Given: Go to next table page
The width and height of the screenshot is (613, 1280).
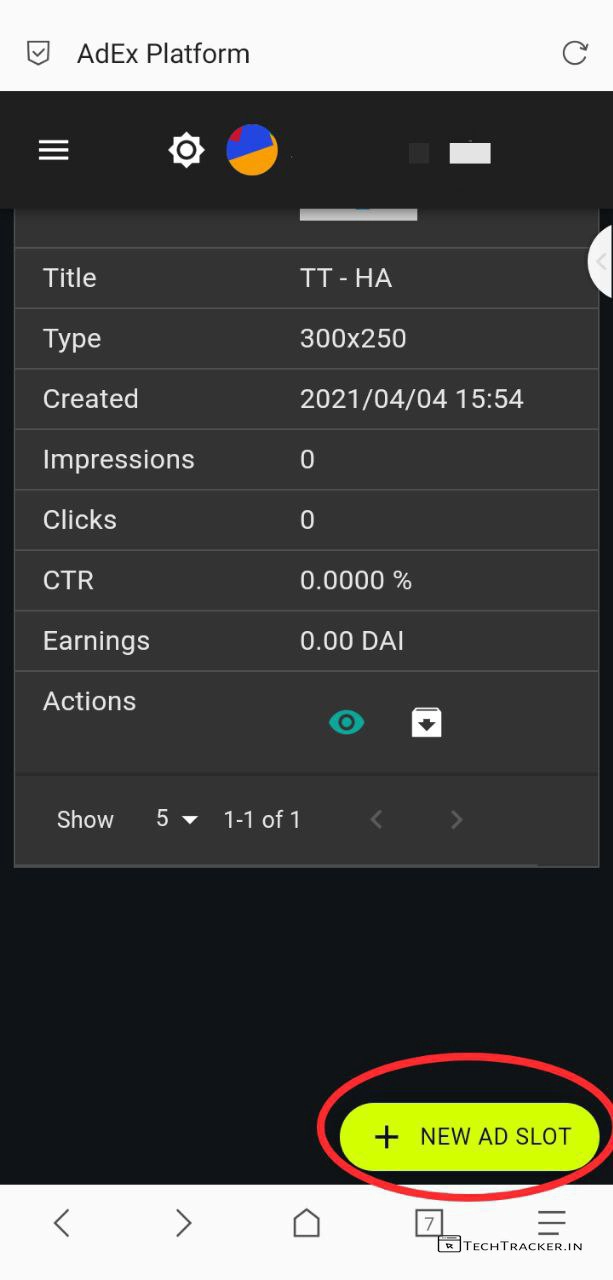Looking at the screenshot, I should (456, 820).
